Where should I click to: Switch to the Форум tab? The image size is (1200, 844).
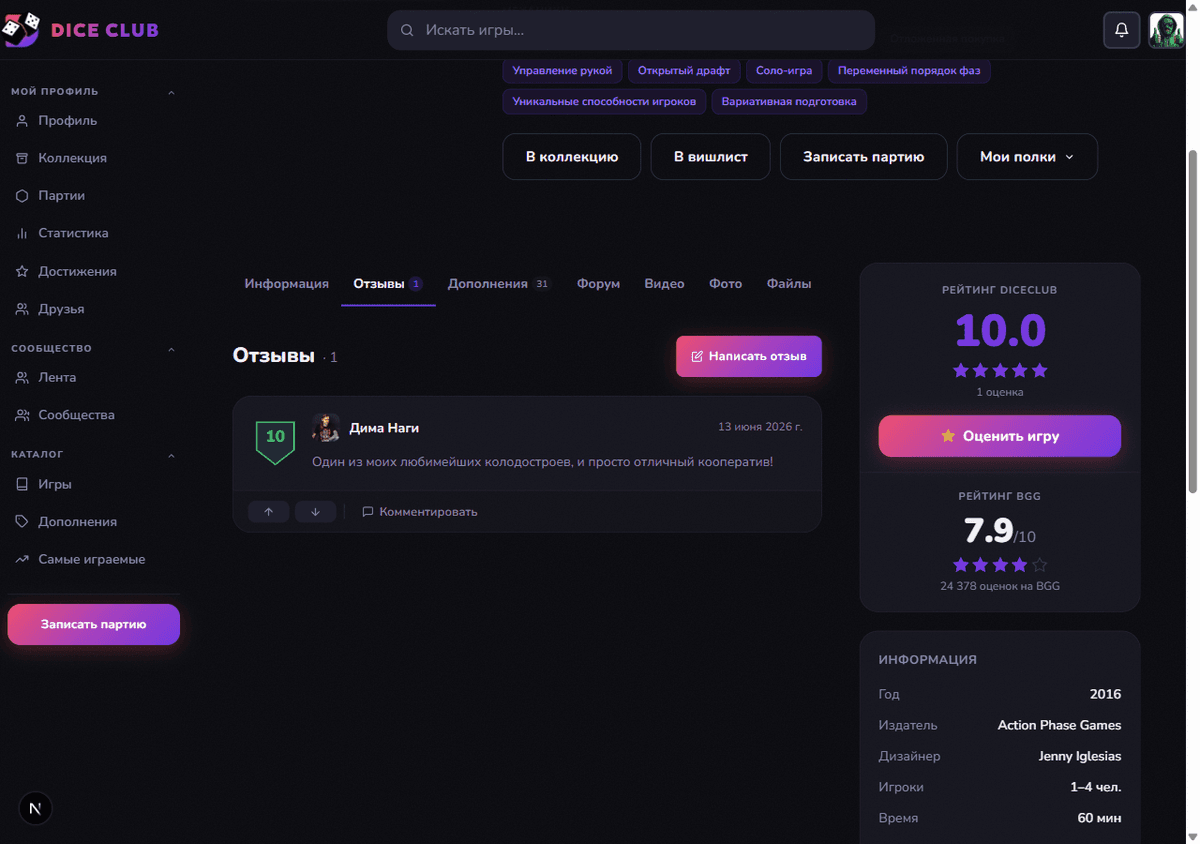[x=598, y=284]
